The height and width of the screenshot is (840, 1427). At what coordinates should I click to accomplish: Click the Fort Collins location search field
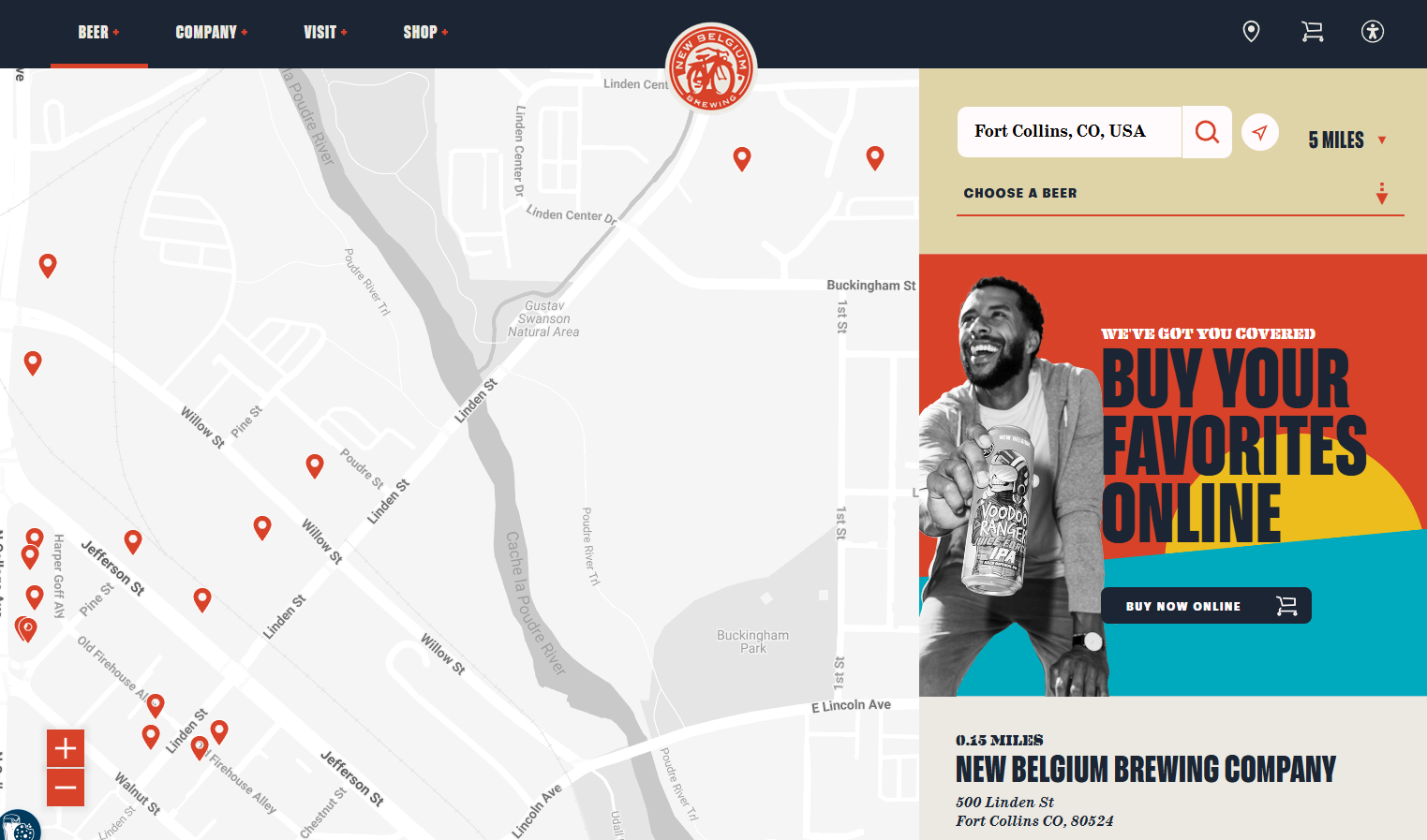click(1069, 132)
